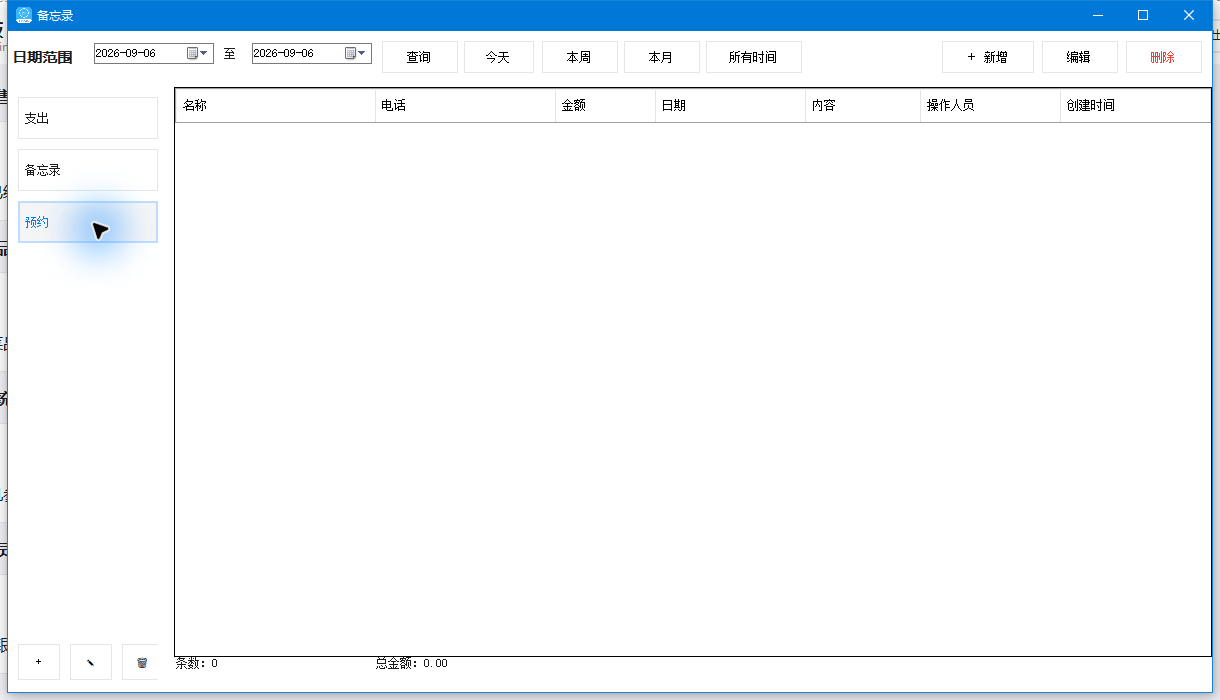This screenshot has width=1220, height=700.
Task: Select the 备忘录 category in the sidebar
Action: pyautogui.click(x=88, y=170)
